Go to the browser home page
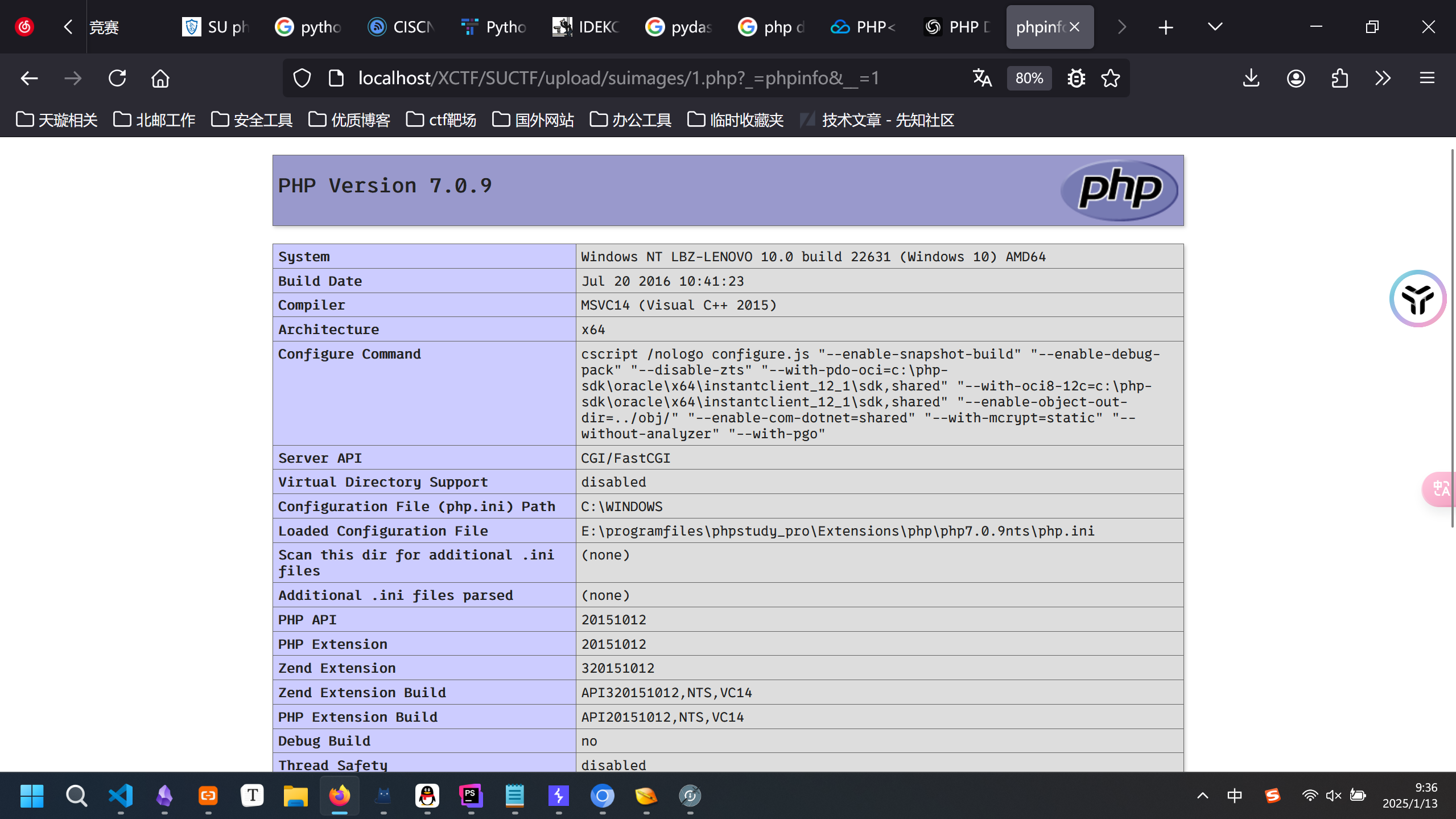 coord(160,78)
